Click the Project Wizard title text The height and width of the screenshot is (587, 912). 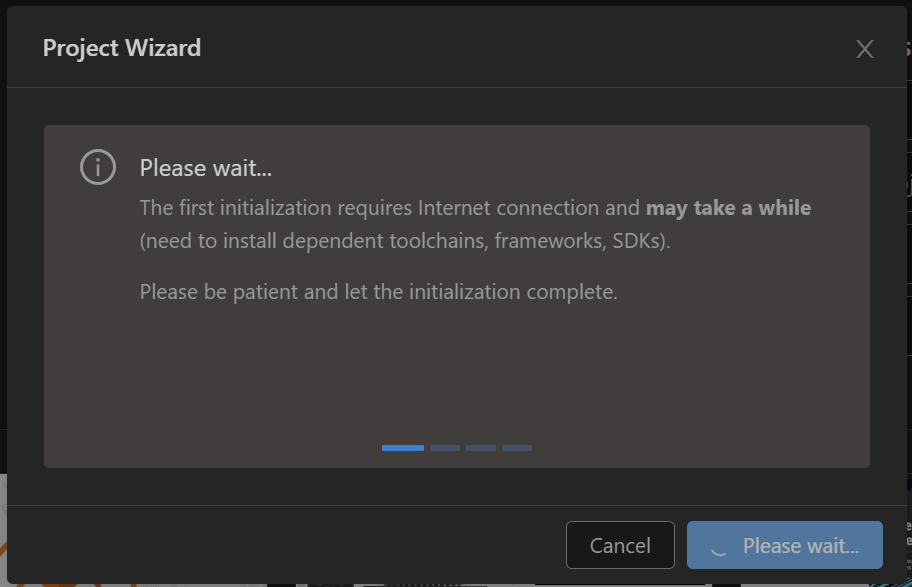point(122,48)
